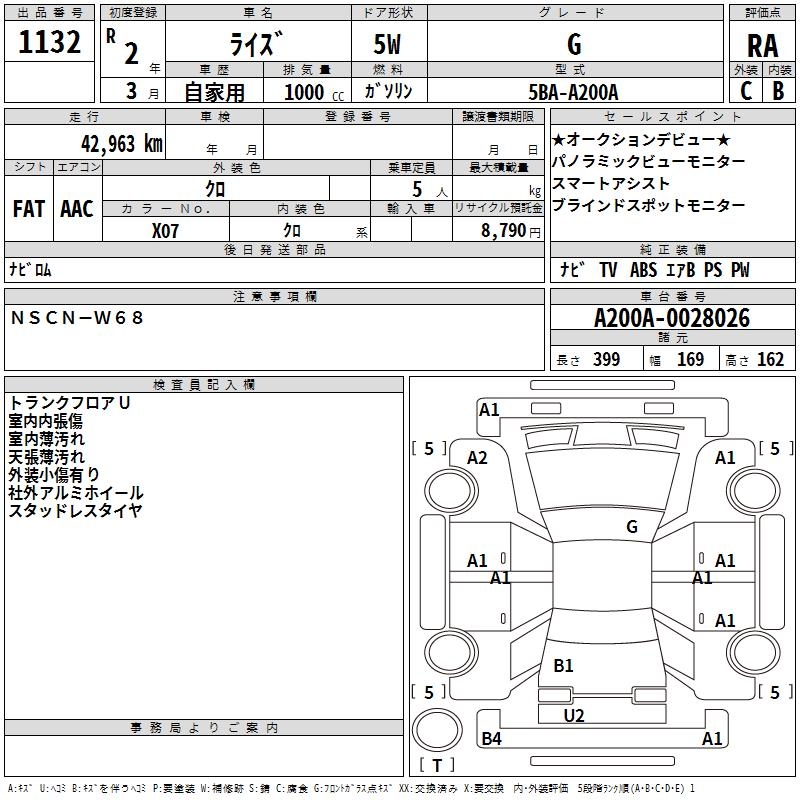Image resolution: width=800 pixels, height=800 pixels.
Task: Select "ABS" in the genuine equipment row
Action: 643,269
